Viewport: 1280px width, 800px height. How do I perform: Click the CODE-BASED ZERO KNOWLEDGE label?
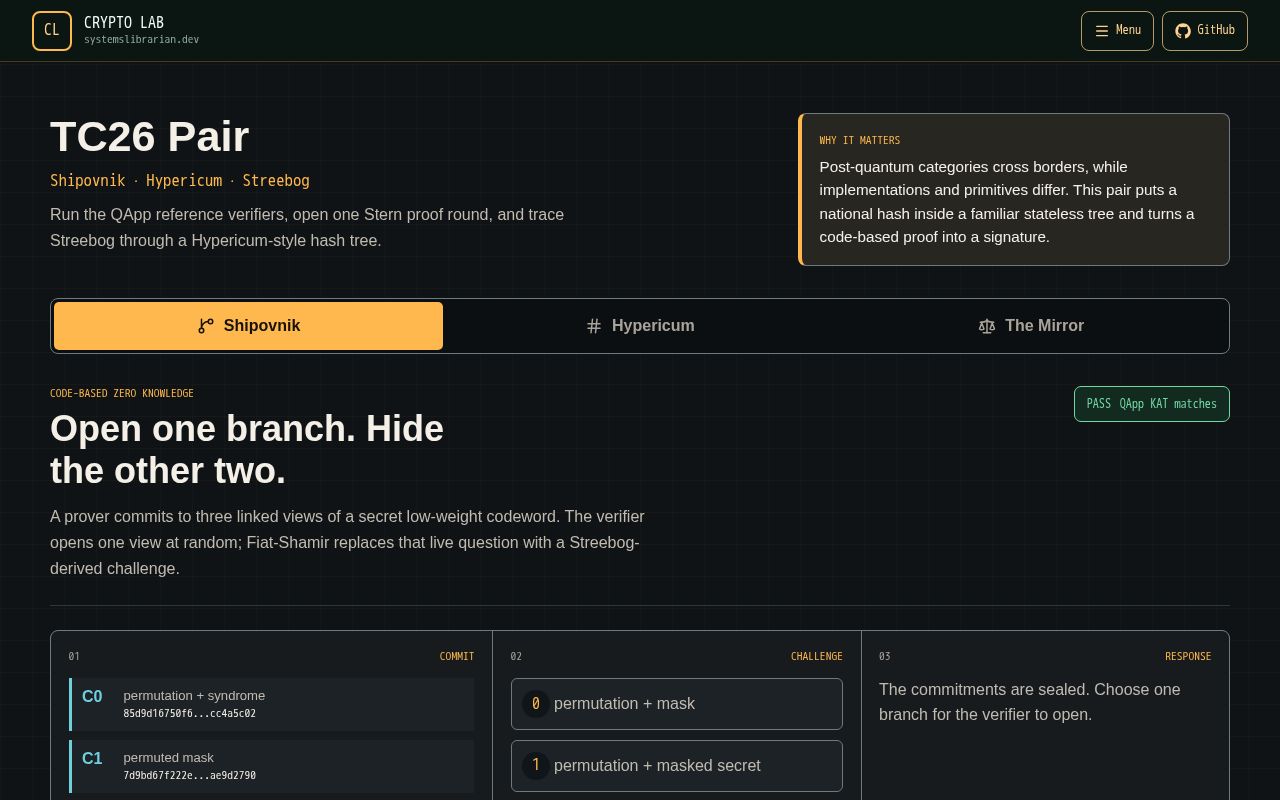(x=122, y=394)
